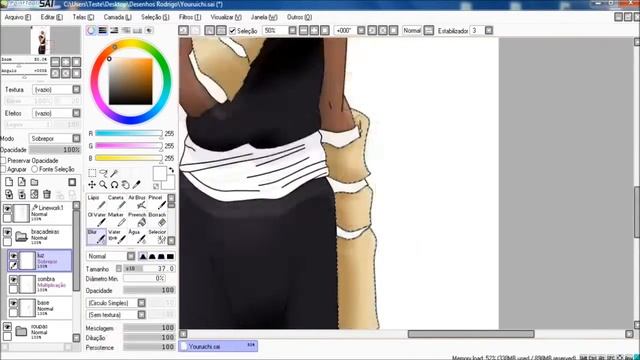This screenshot has height=360, width=640.
Task: Enable the Agrupar checkbox
Action: (x=3, y=169)
